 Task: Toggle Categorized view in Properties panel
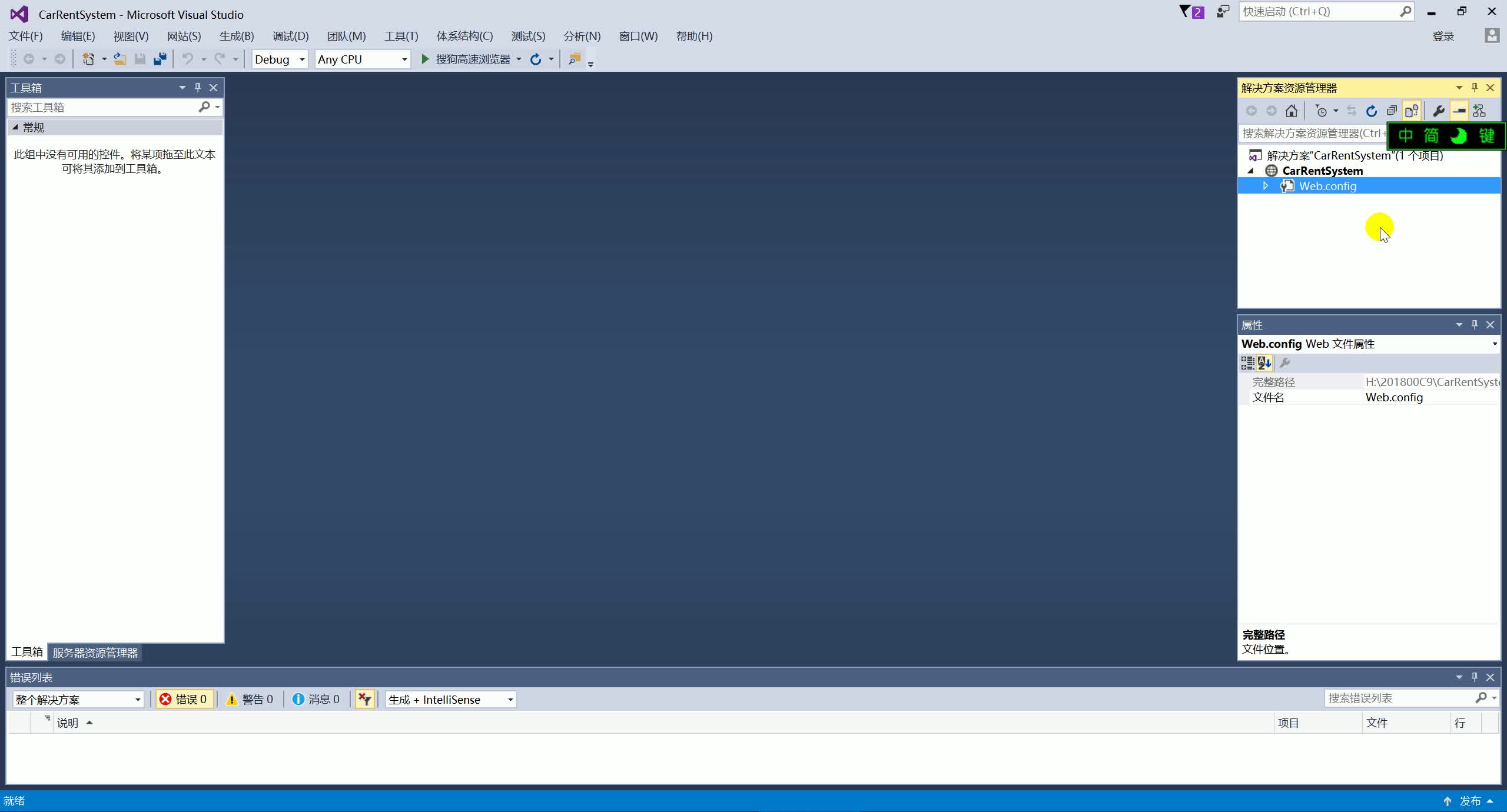point(1247,363)
